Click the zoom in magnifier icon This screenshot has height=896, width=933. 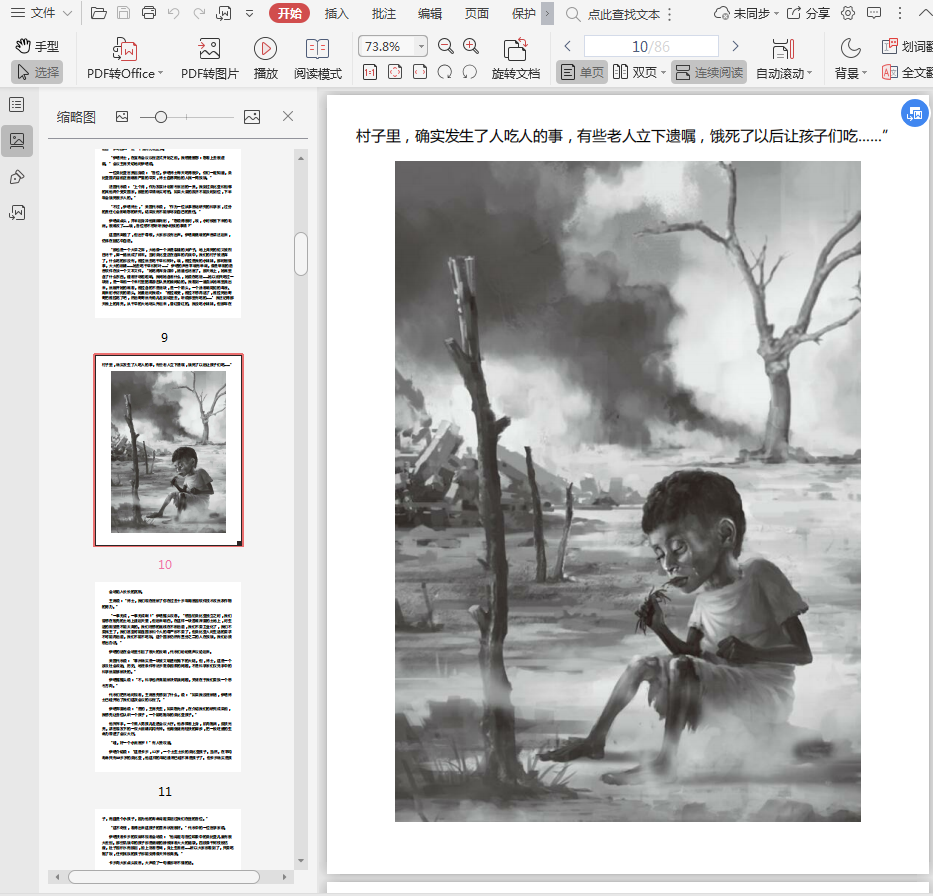471,46
